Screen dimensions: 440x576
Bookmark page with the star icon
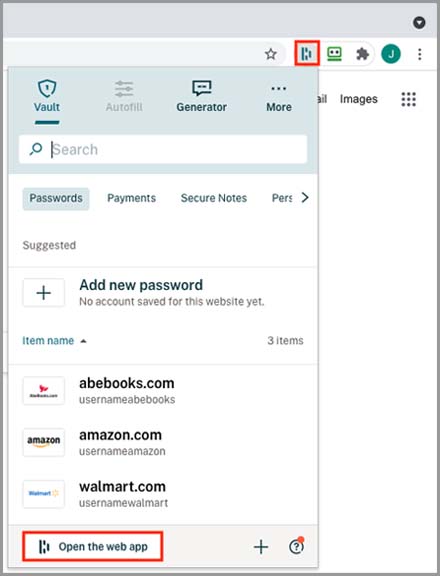click(271, 54)
